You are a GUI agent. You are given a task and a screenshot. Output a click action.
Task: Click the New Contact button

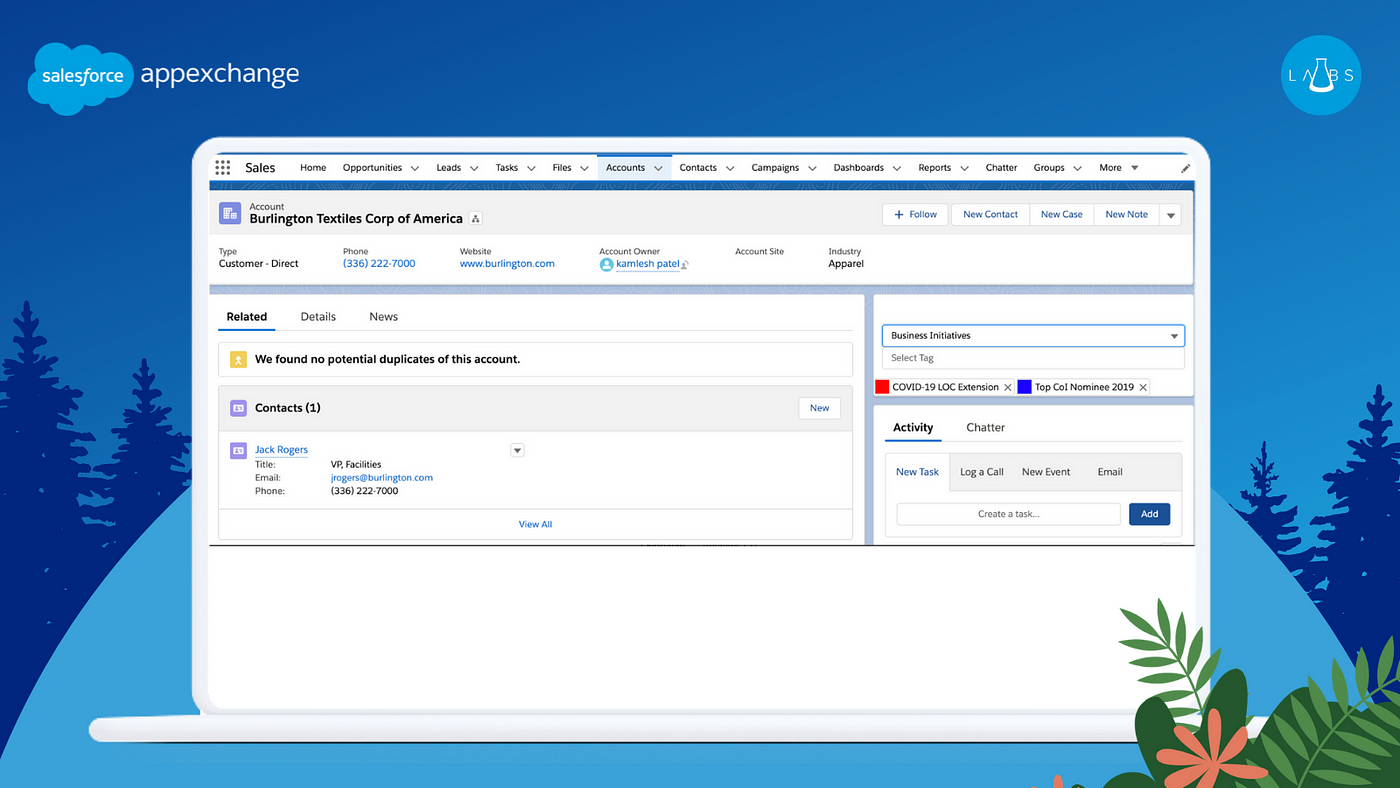pos(990,215)
